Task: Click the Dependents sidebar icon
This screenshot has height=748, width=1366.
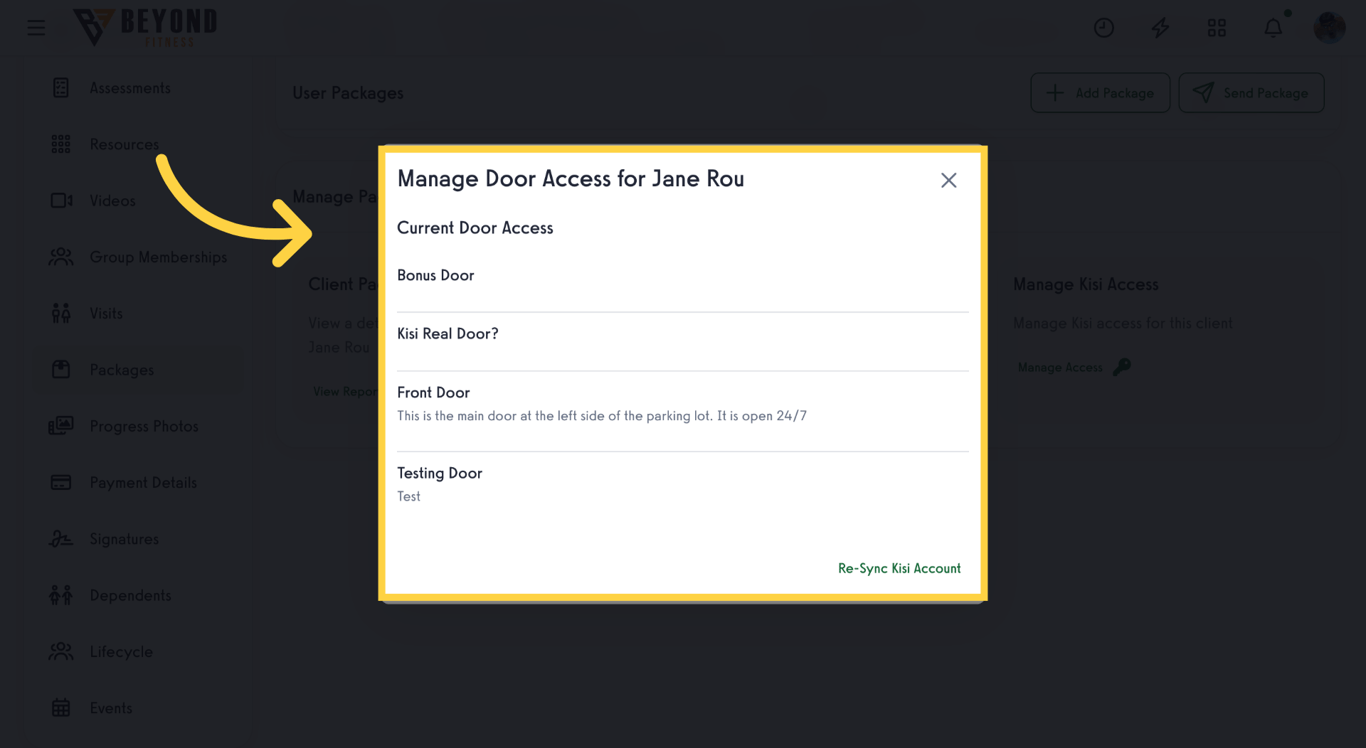Action: coord(61,595)
